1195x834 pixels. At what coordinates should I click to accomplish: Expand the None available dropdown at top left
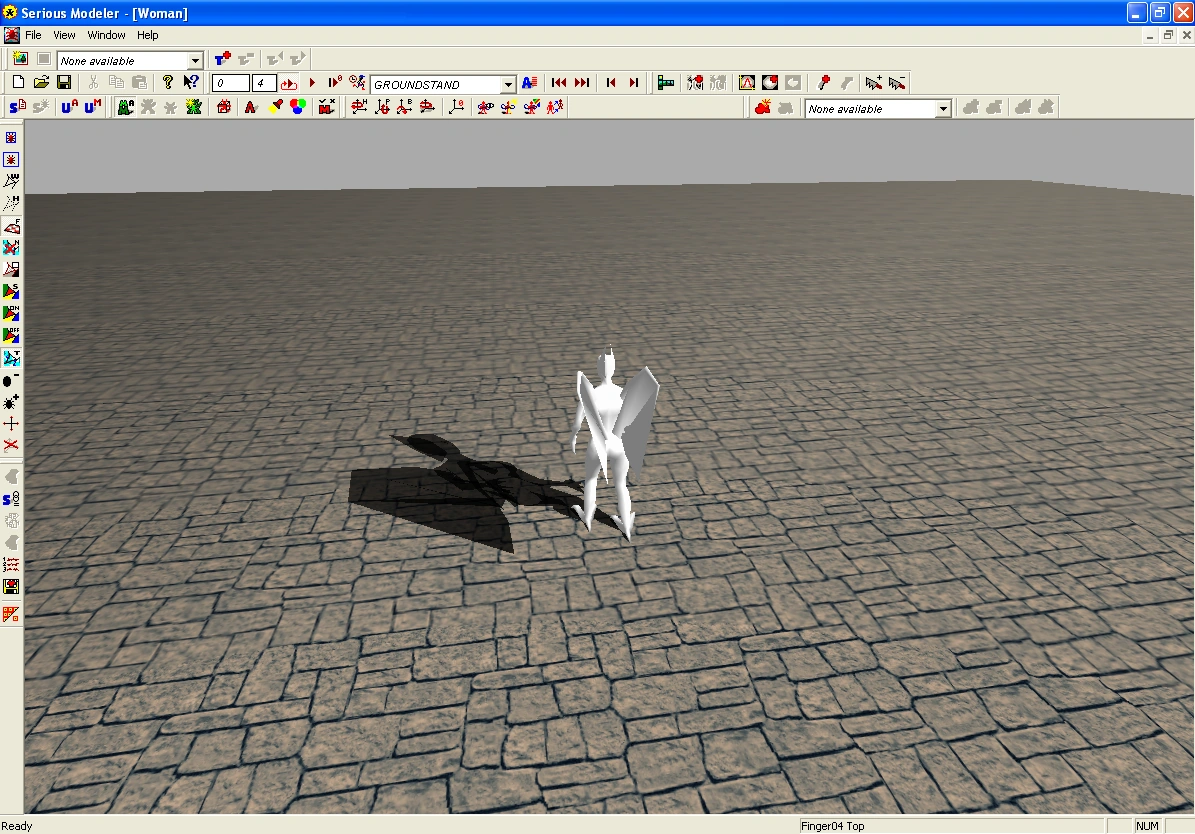point(195,60)
